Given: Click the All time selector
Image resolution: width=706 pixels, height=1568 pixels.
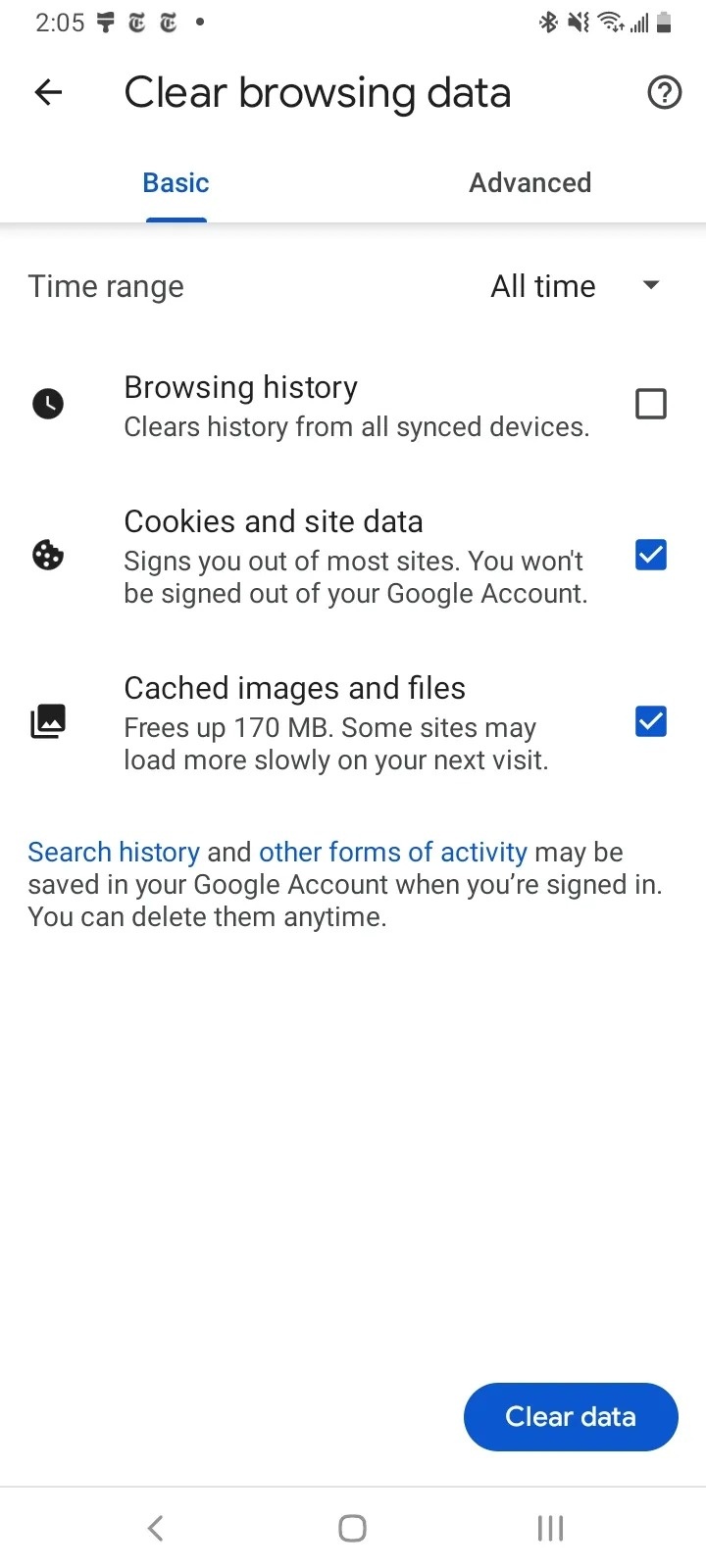Looking at the screenshot, I should pos(542,285).
